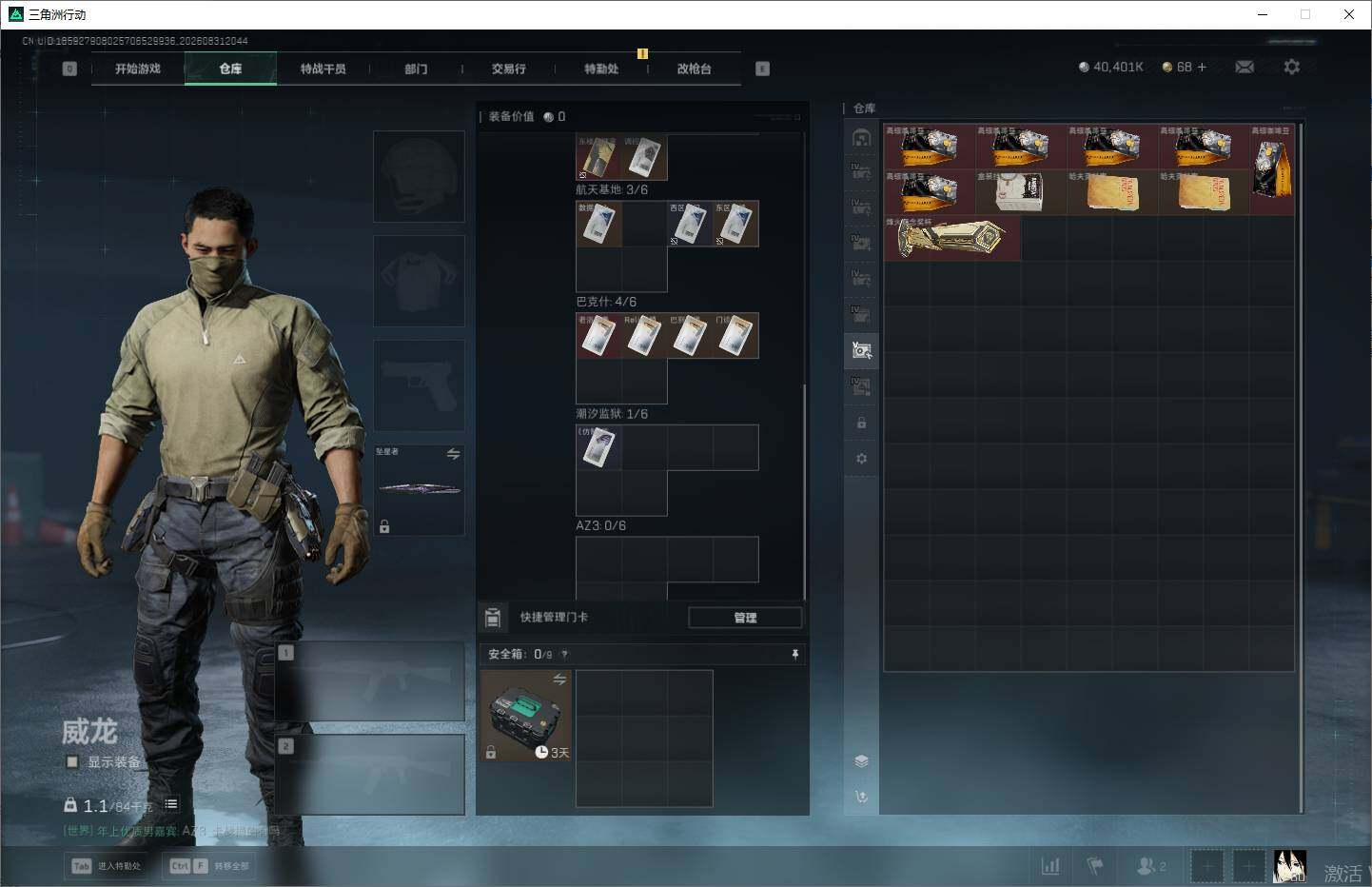The width and height of the screenshot is (1372, 887).
Task: Click primary weapon slot 1
Action: tap(370, 680)
